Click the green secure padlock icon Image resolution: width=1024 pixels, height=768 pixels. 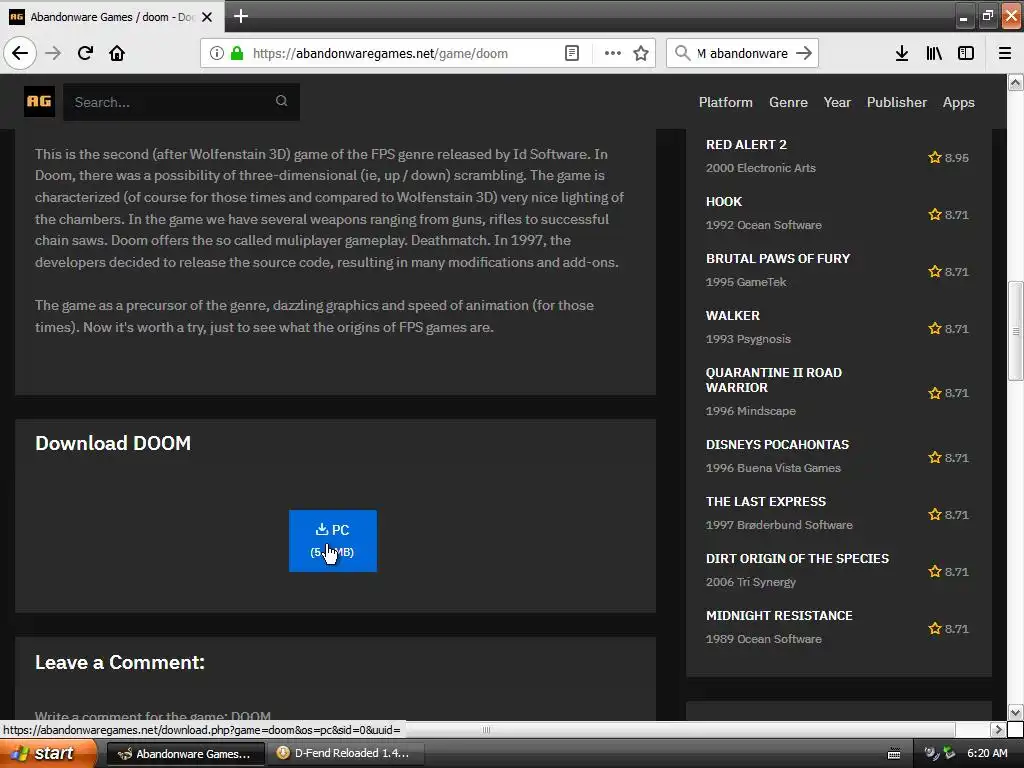[236, 53]
